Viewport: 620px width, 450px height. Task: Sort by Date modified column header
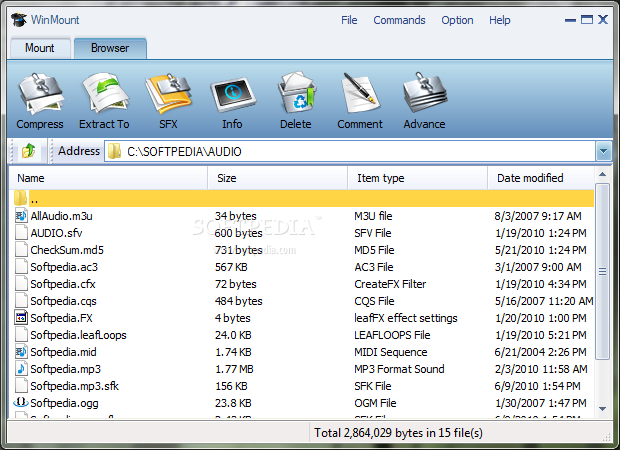click(541, 178)
